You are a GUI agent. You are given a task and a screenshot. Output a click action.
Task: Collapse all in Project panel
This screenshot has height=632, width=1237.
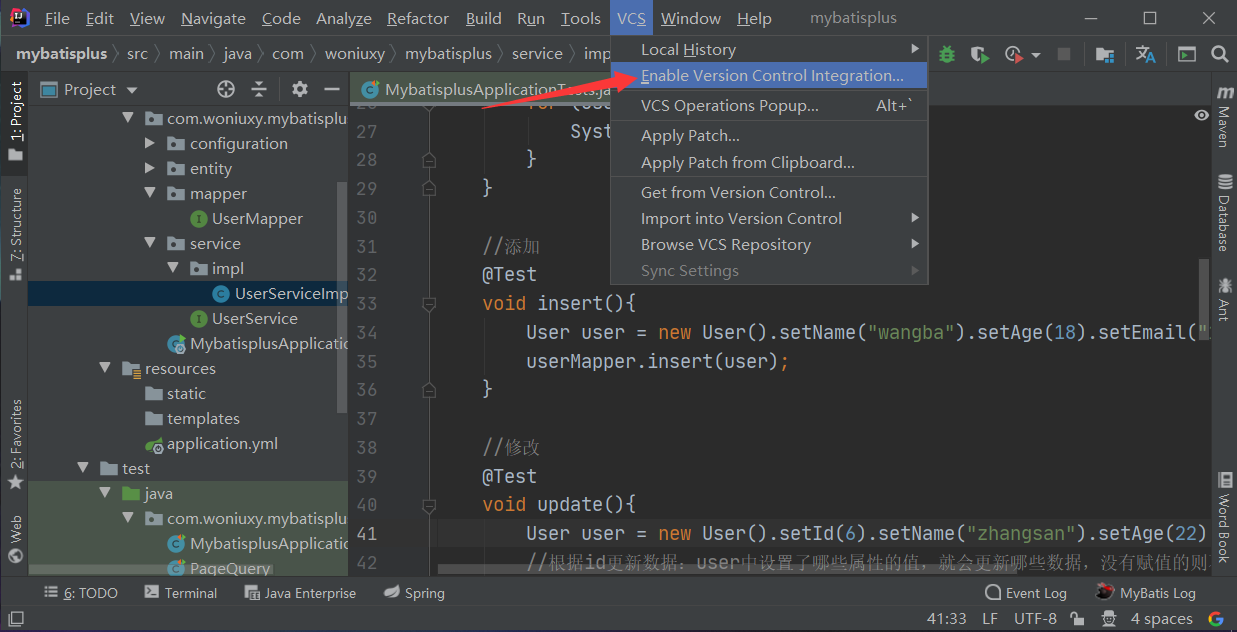point(259,89)
